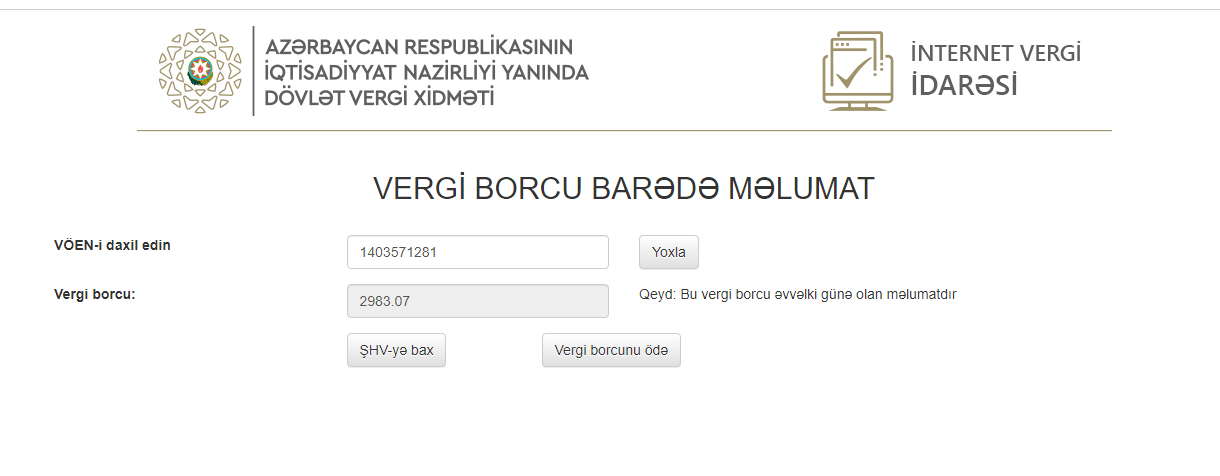This screenshot has height=476, width=1220.
Task: Click the Qeyd note about previous day
Action: pos(798,294)
